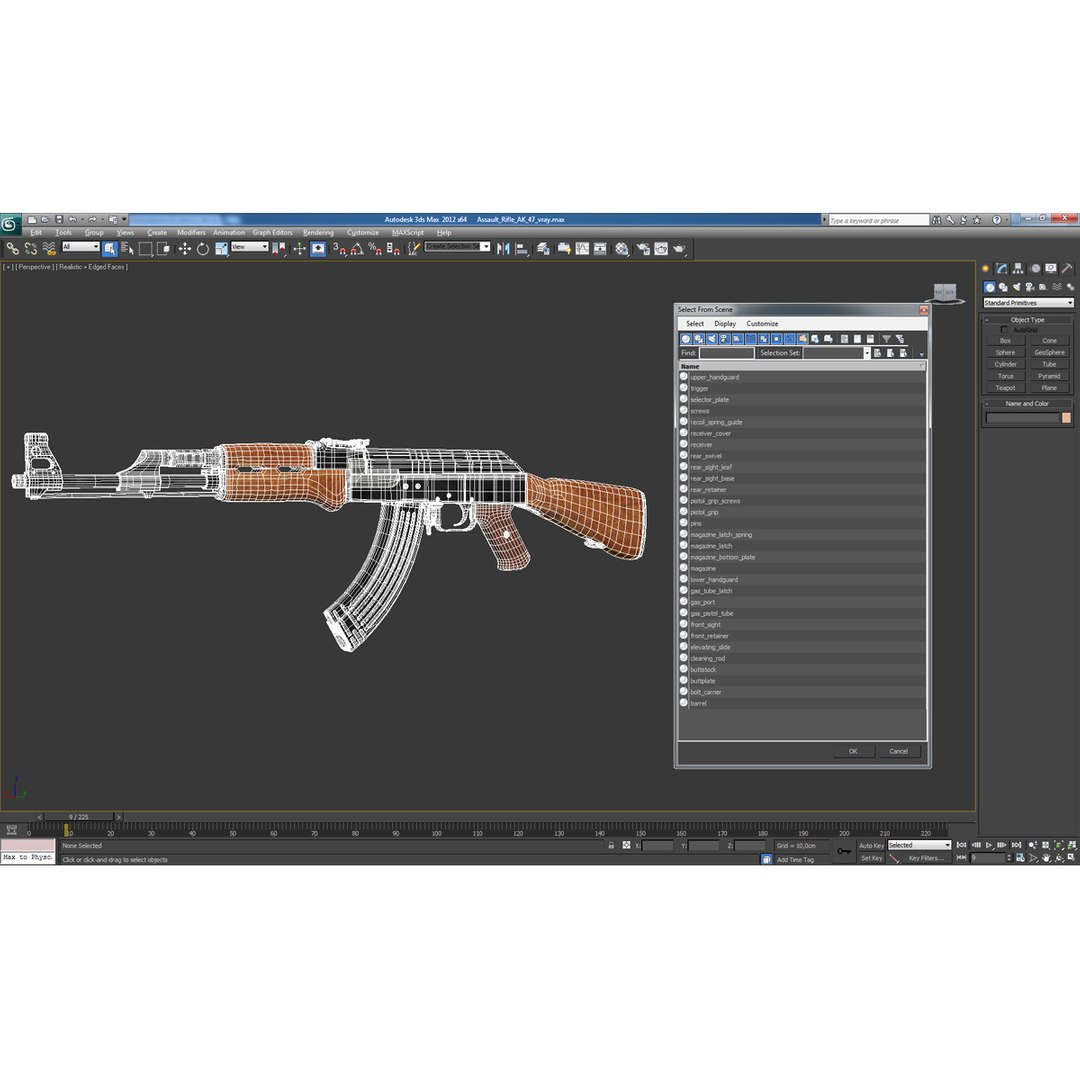The height and width of the screenshot is (1080, 1080).
Task: Open the Motion command panel tab
Action: point(1035,269)
